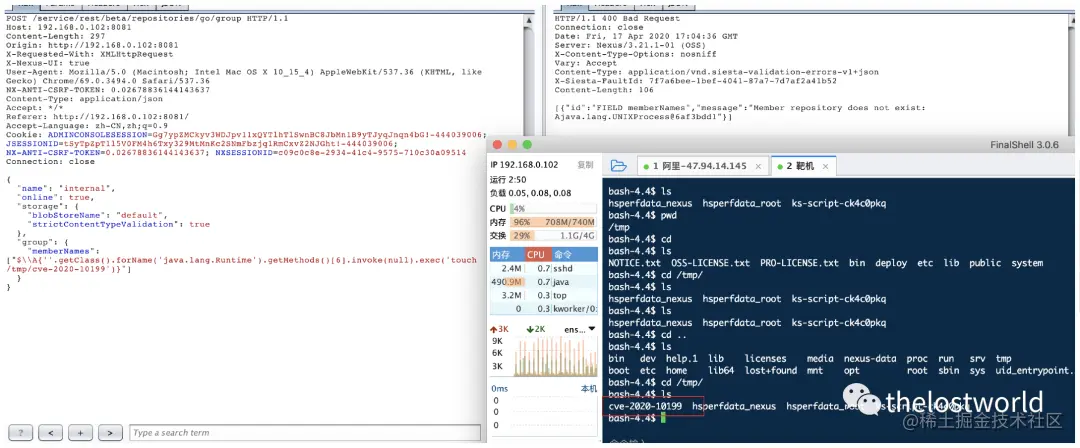Select the kworker process row
This screenshot has width=1080, height=448.
(x=543, y=308)
